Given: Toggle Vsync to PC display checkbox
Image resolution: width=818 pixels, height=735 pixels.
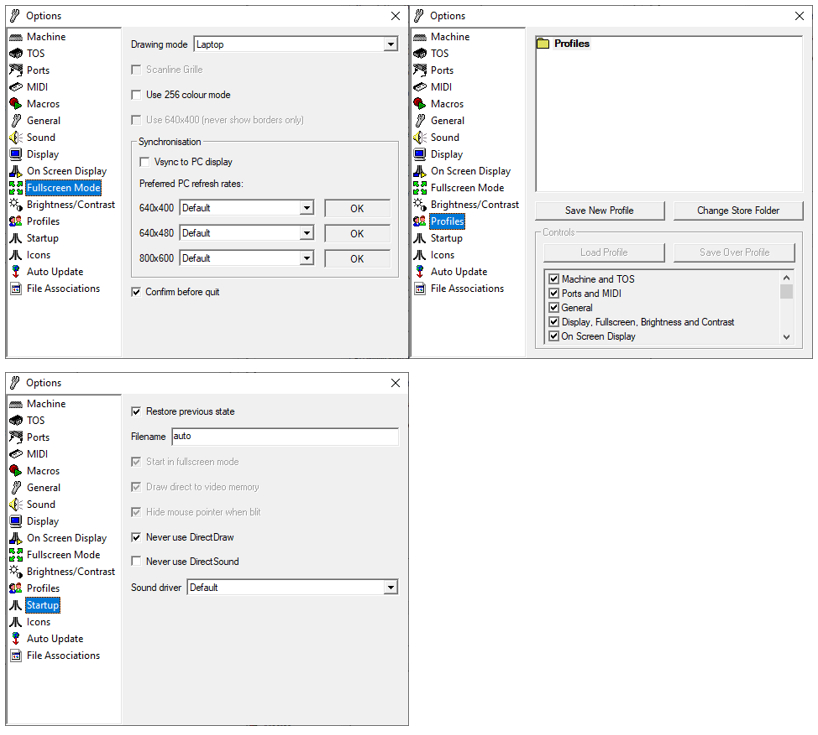Looking at the screenshot, I should click(x=145, y=162).
